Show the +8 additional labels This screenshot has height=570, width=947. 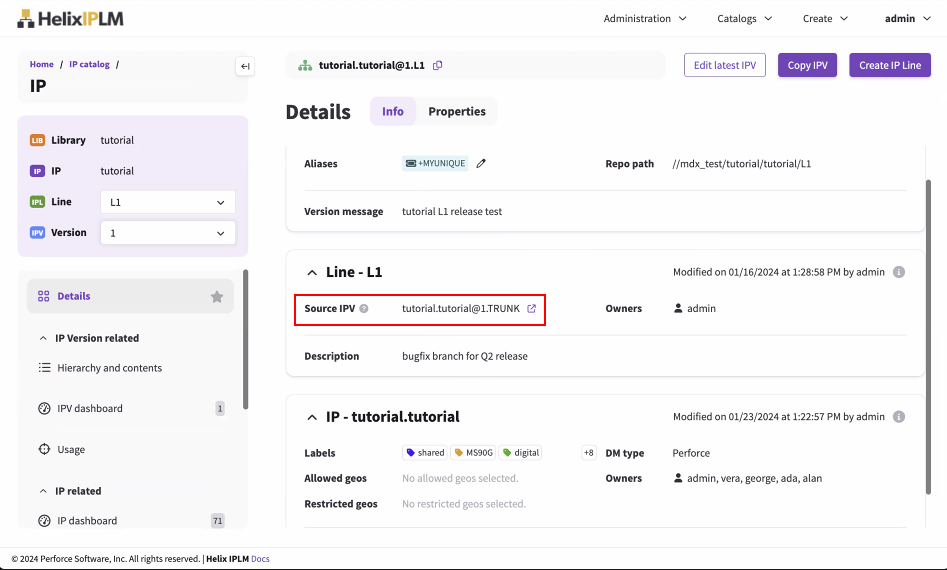[x=588, y=453]
